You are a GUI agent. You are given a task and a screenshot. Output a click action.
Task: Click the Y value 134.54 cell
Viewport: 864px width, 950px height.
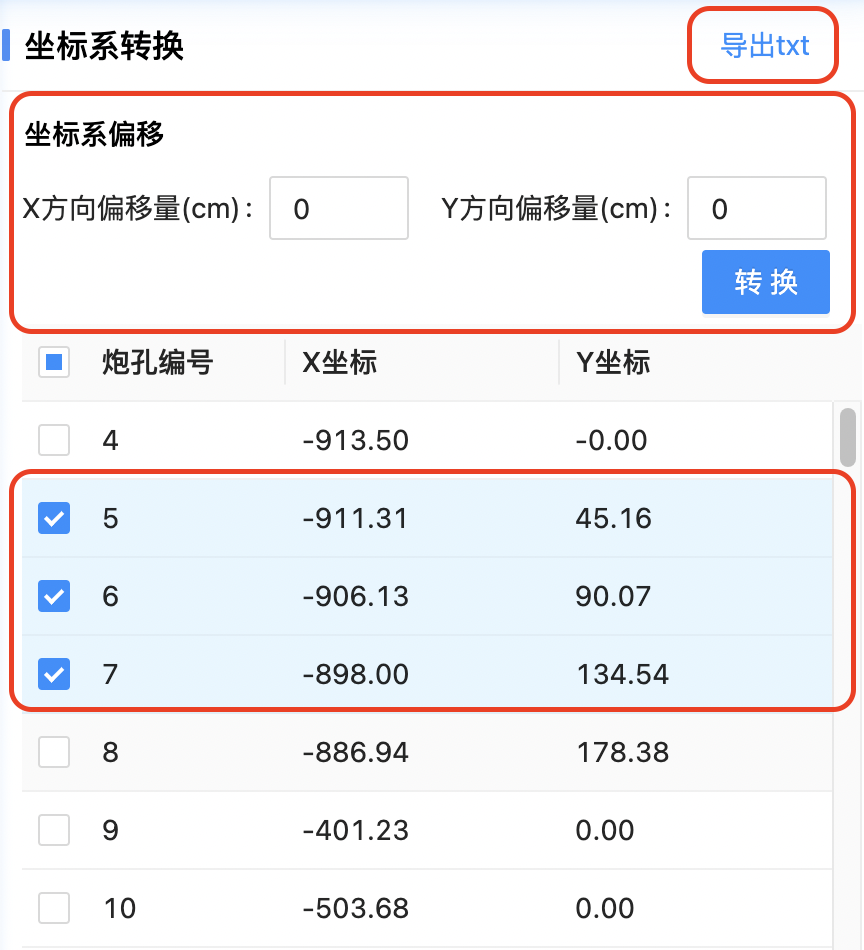[x=622, y=674]
